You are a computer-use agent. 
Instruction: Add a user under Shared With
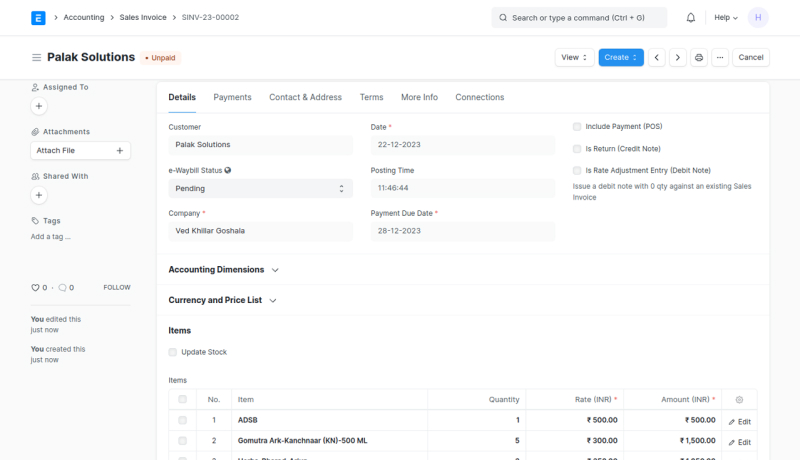pyautogui.click(x=39, y=195)
